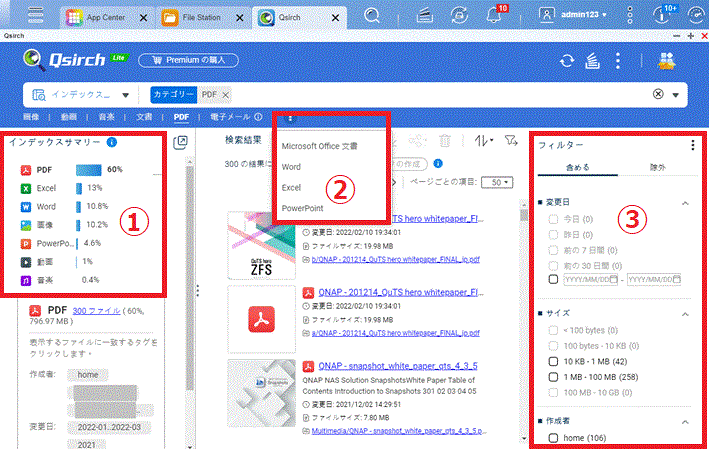Pop out the summary panel icon
Image resolution: width=709 pixels, height=449 pixels.
[180, 142]
